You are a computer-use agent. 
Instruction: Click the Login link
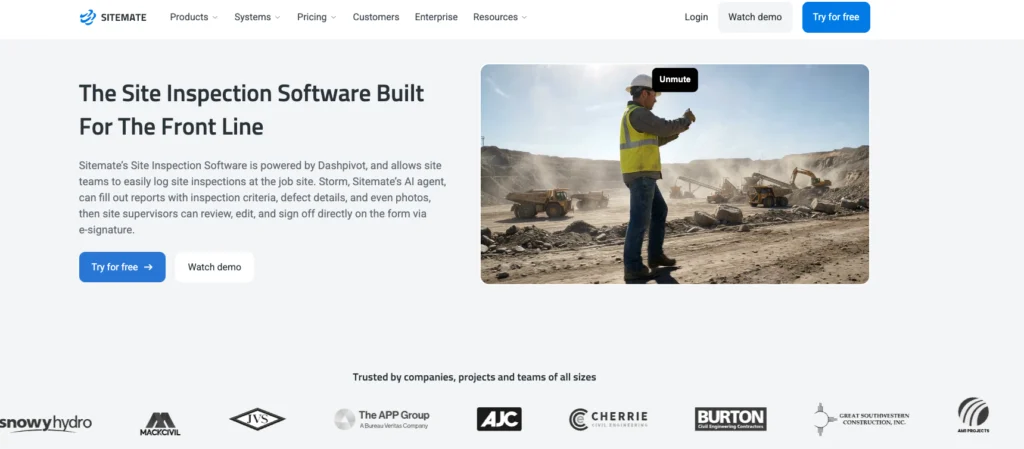pos(696,17)
